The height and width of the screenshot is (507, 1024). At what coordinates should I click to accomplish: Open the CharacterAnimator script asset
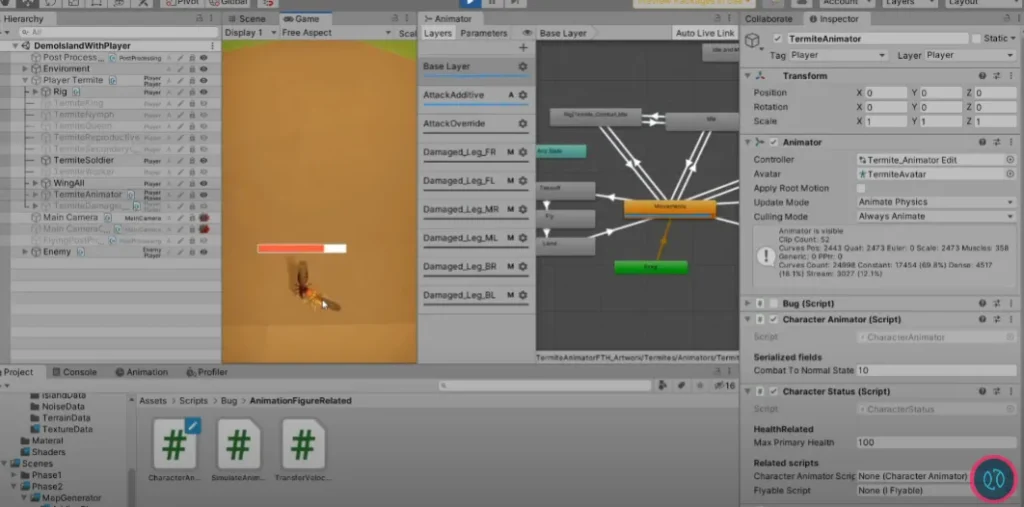[175, 447]
